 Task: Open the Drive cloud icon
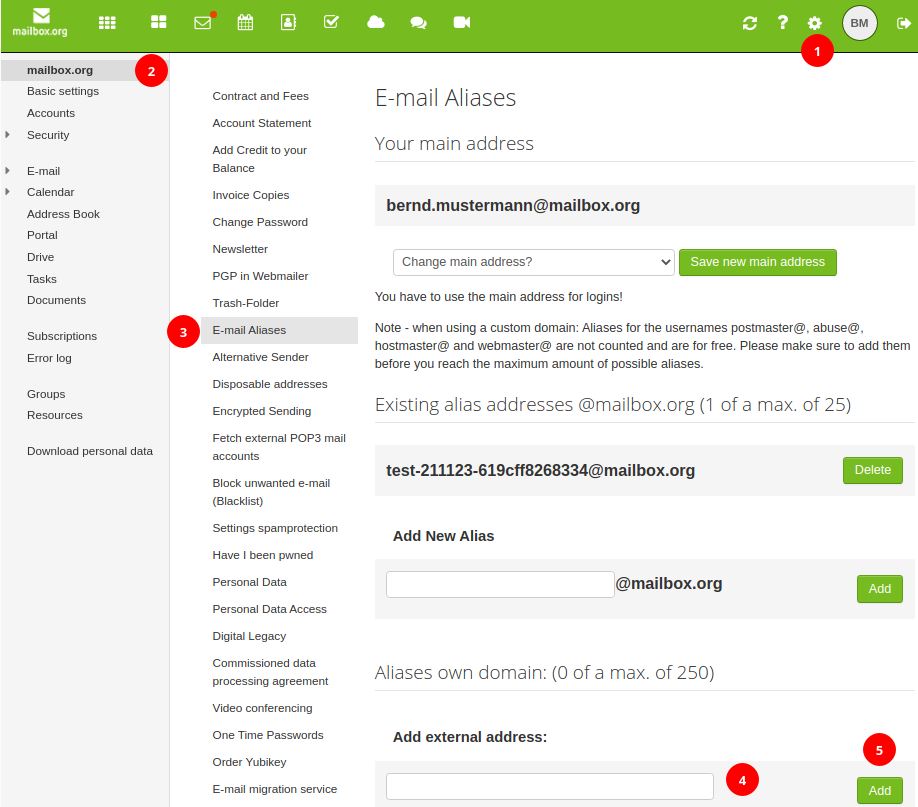click(x=375, y=22)
